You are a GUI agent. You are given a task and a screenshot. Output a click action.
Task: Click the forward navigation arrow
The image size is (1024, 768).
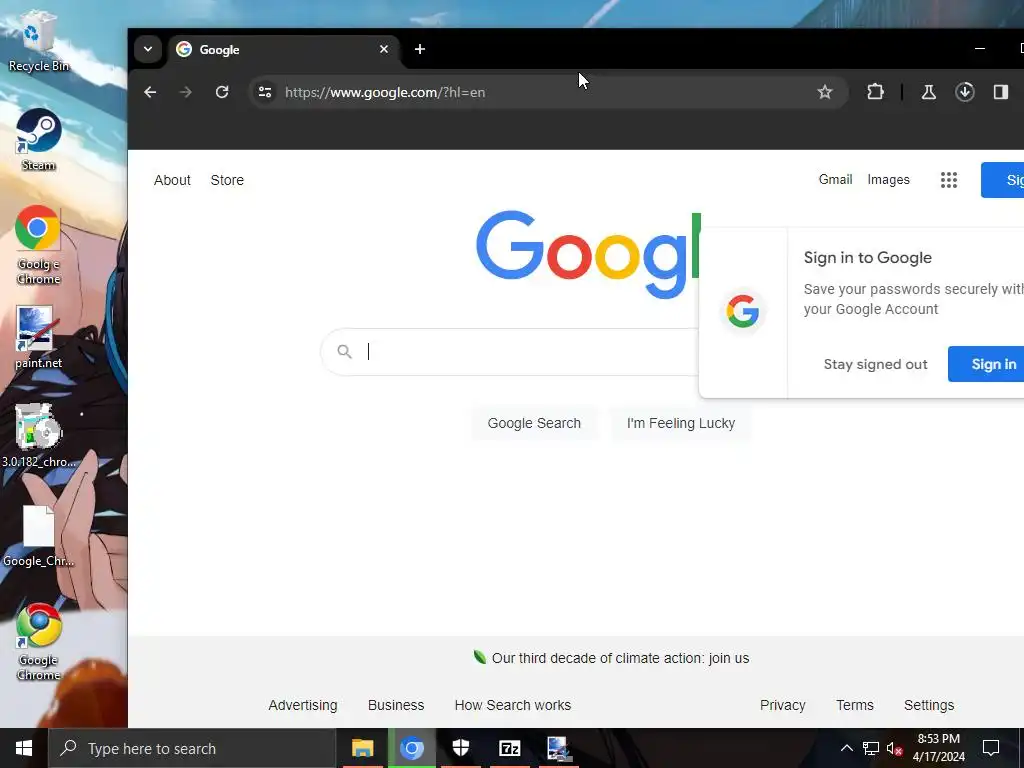tap(186, 92)
